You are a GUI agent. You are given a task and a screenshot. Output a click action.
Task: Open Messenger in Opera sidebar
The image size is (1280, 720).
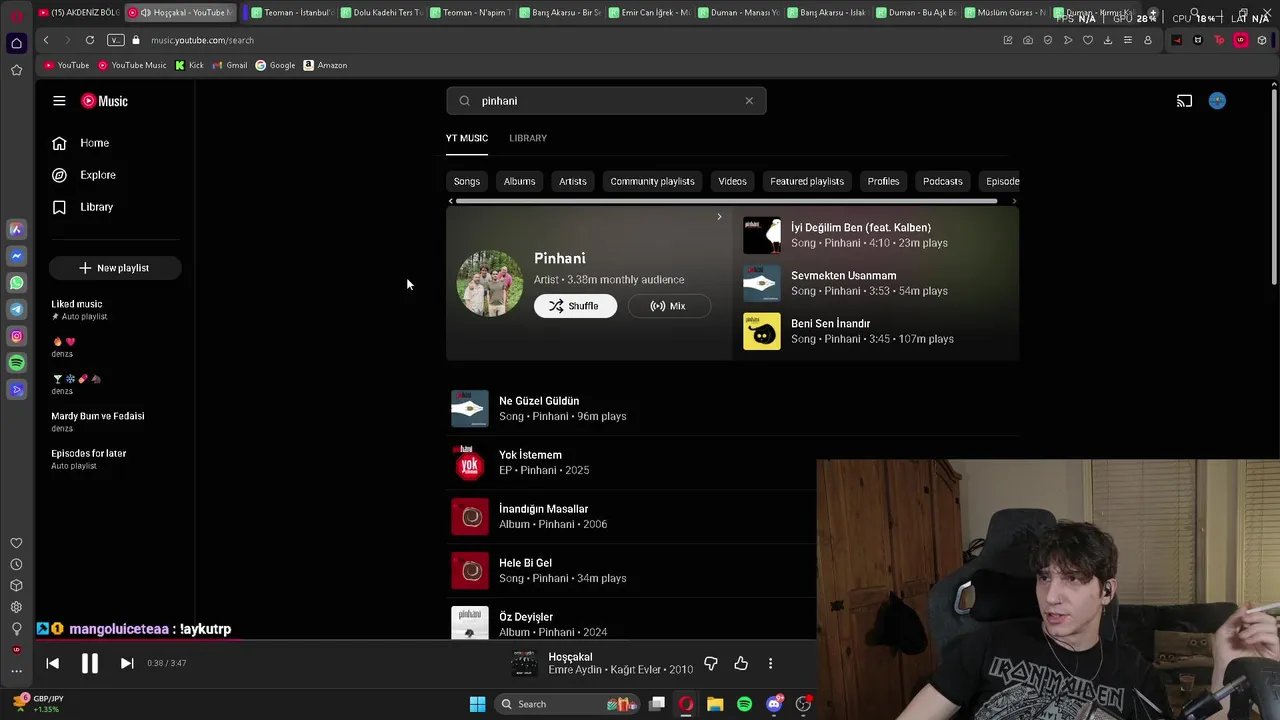tap(16, 256)
